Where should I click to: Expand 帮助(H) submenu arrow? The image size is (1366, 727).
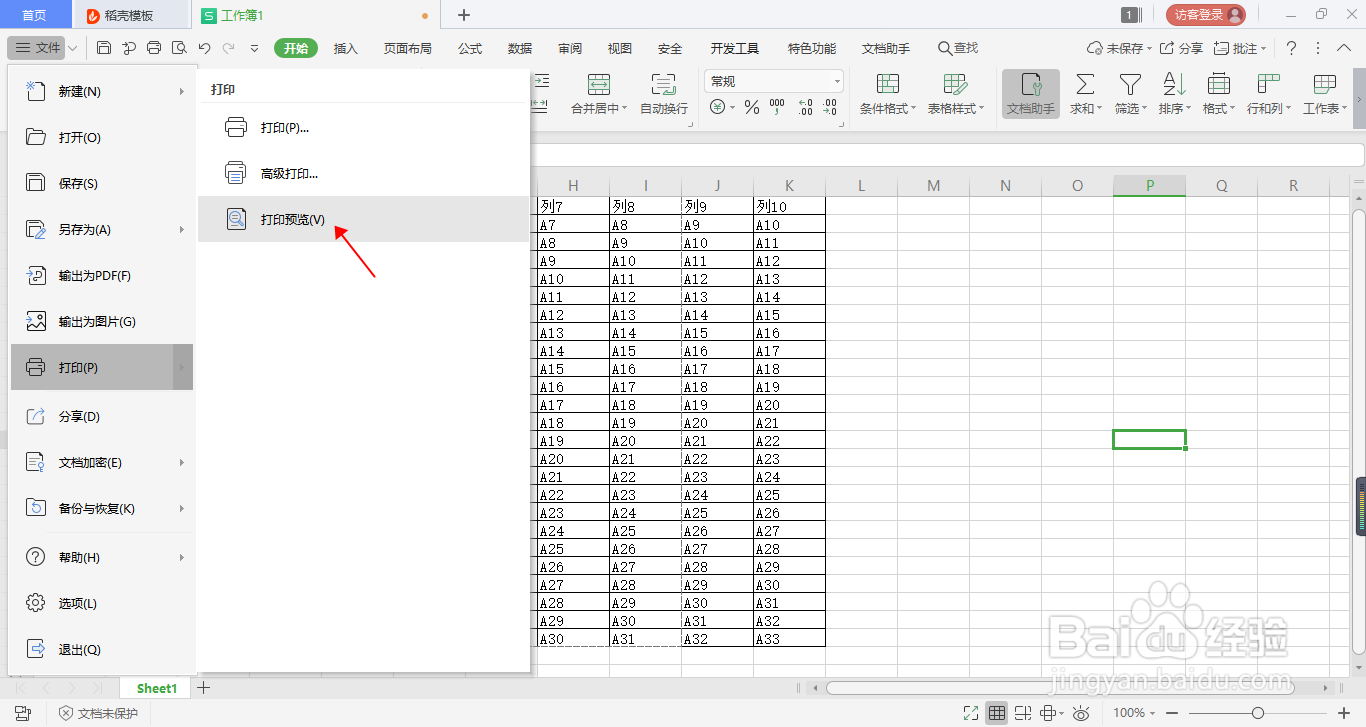182,558
